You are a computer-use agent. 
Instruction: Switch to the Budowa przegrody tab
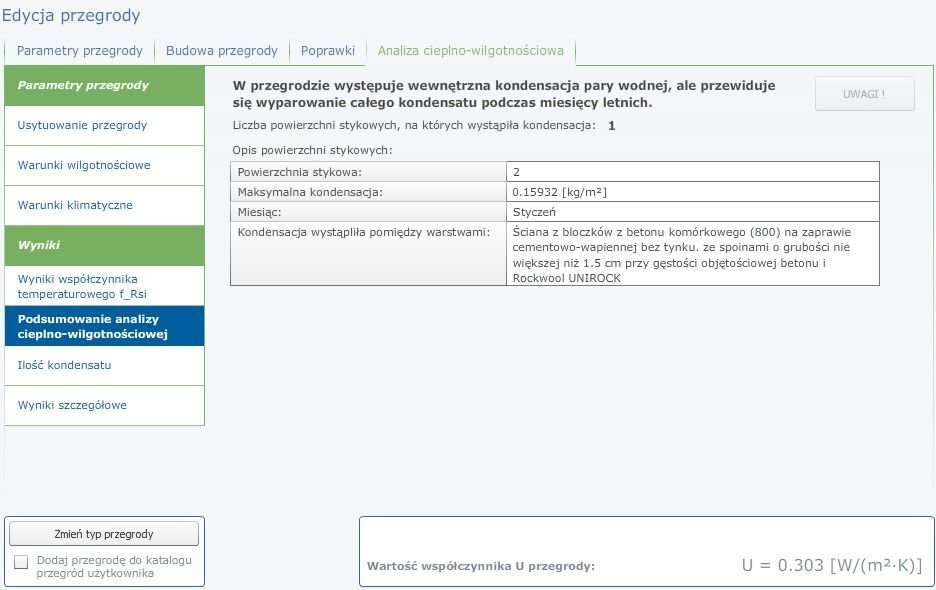point(222,51)
